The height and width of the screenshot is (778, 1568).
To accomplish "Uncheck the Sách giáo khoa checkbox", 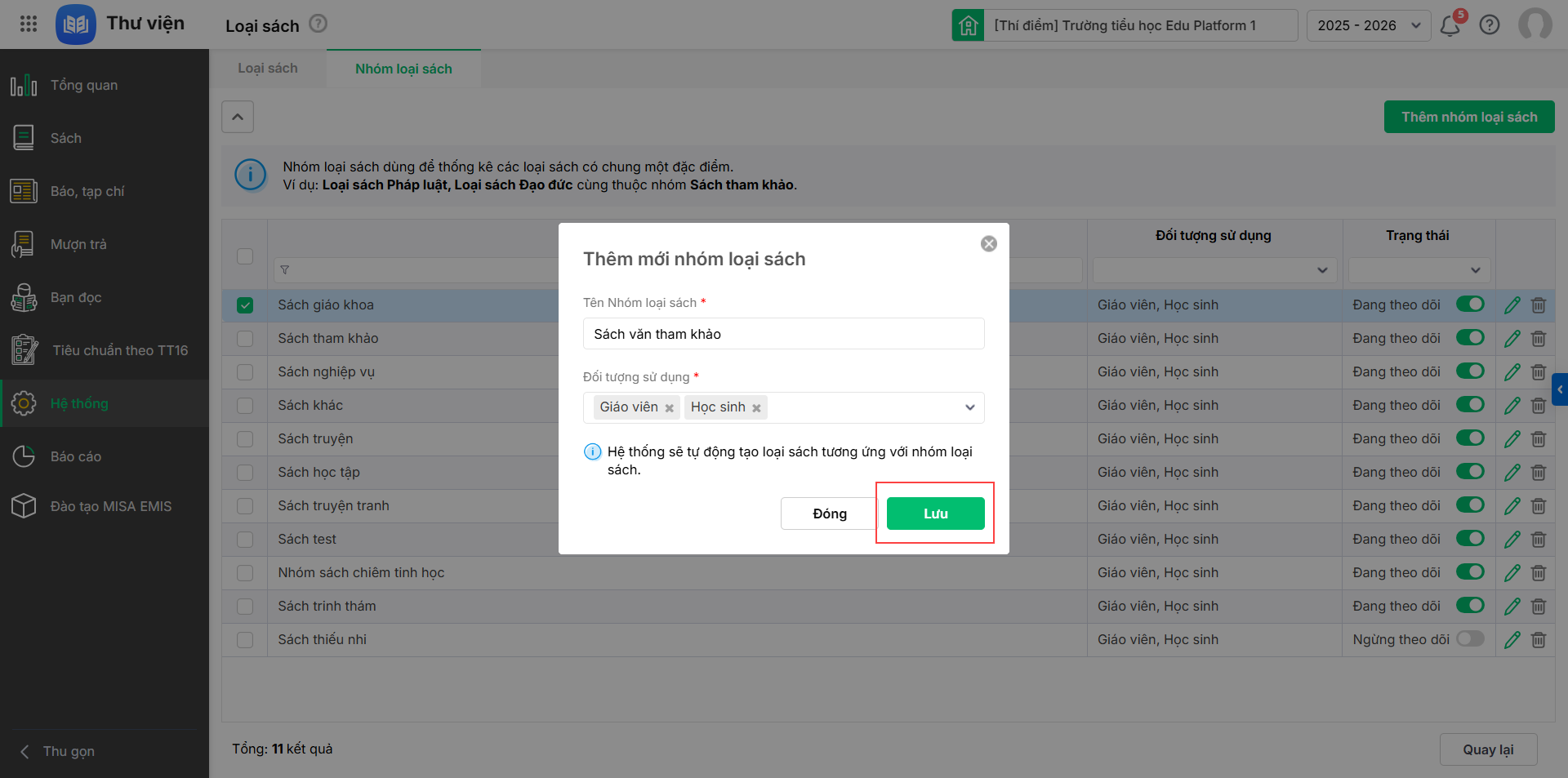I will [245, 305].
